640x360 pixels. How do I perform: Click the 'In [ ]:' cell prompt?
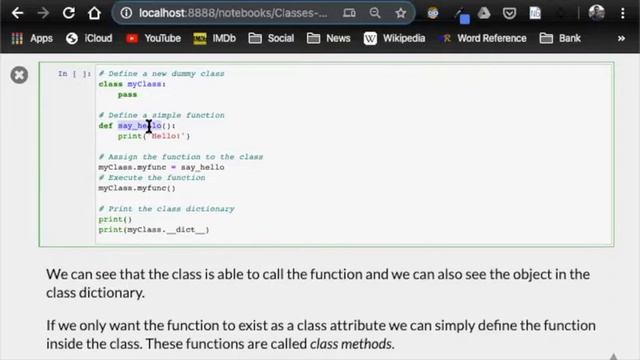[74, 74]
